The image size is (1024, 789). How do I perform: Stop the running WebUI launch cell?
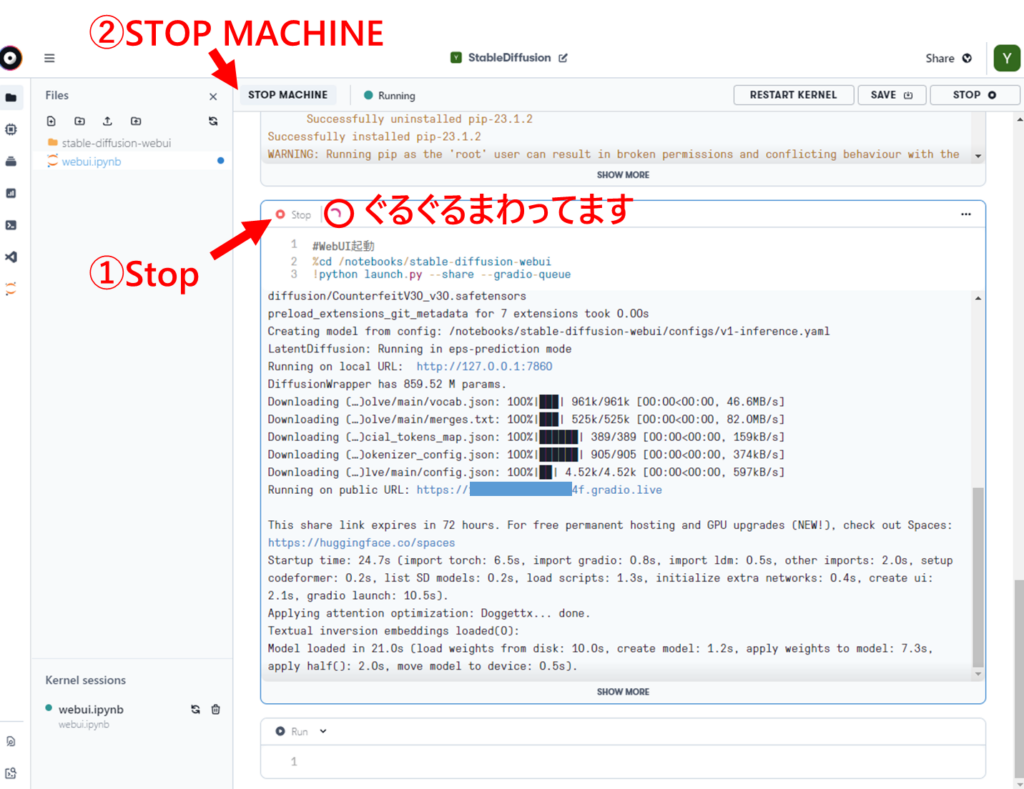pyautogui.click(x=293, y=215)
